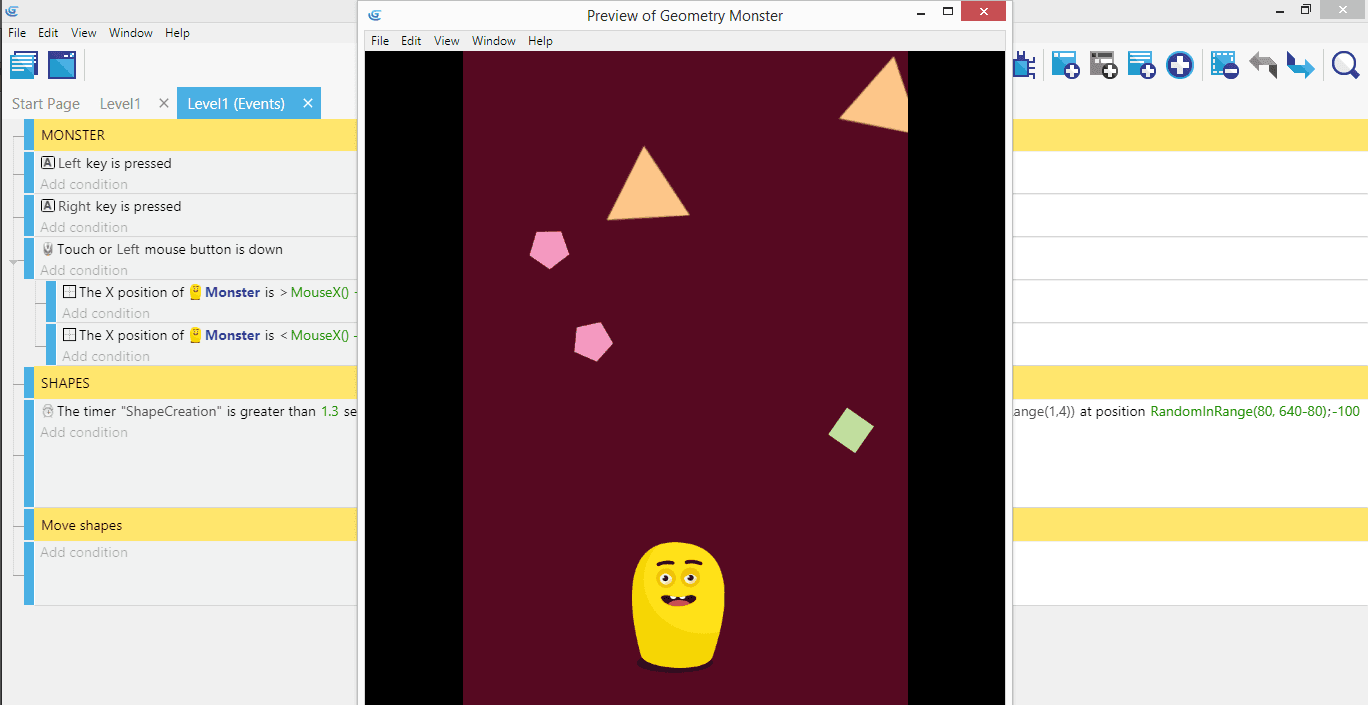
Task: Click the grey undo arrow icon
Action: 1263,66
